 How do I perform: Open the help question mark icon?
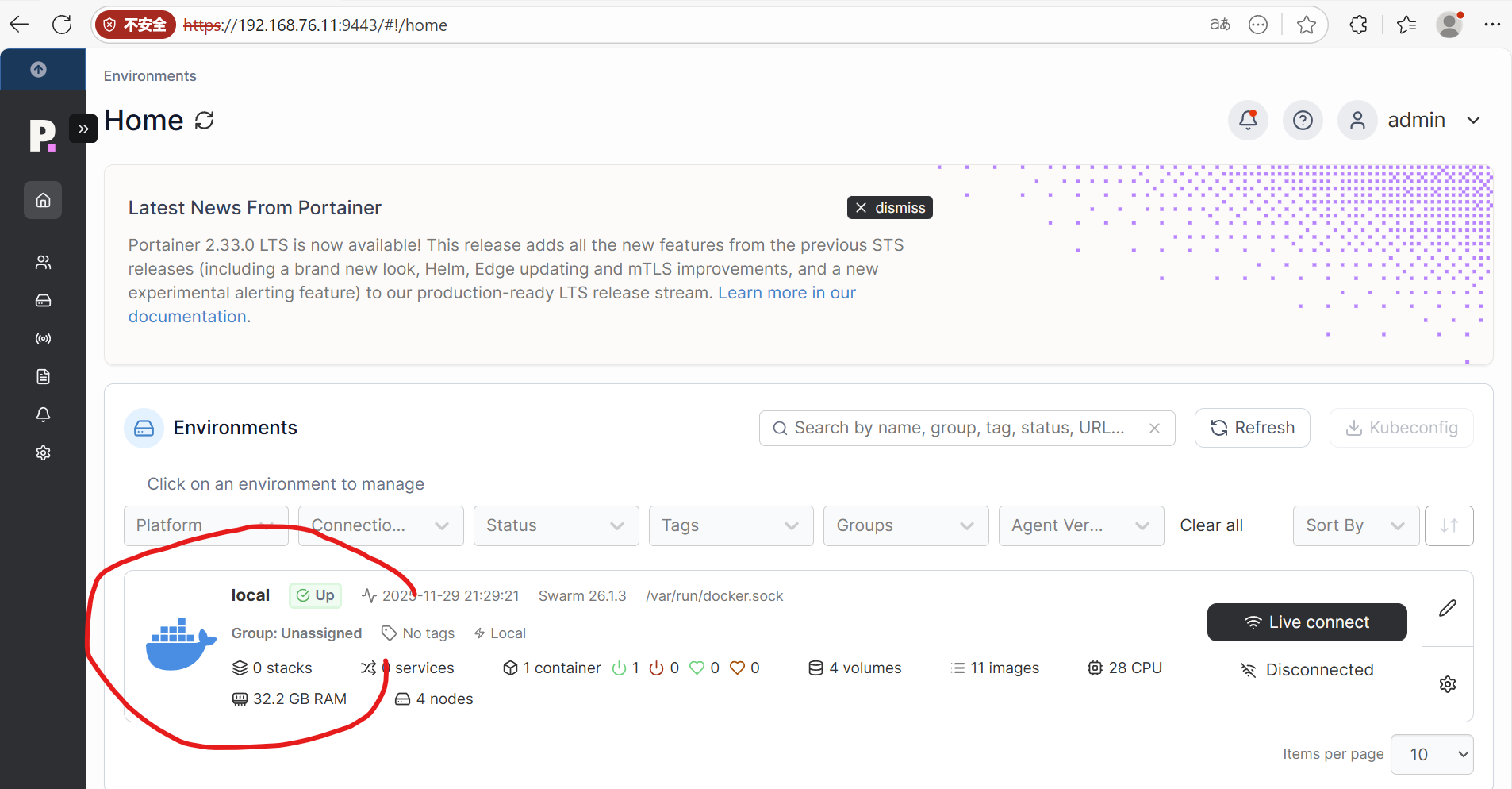(x=1303, y=120)
